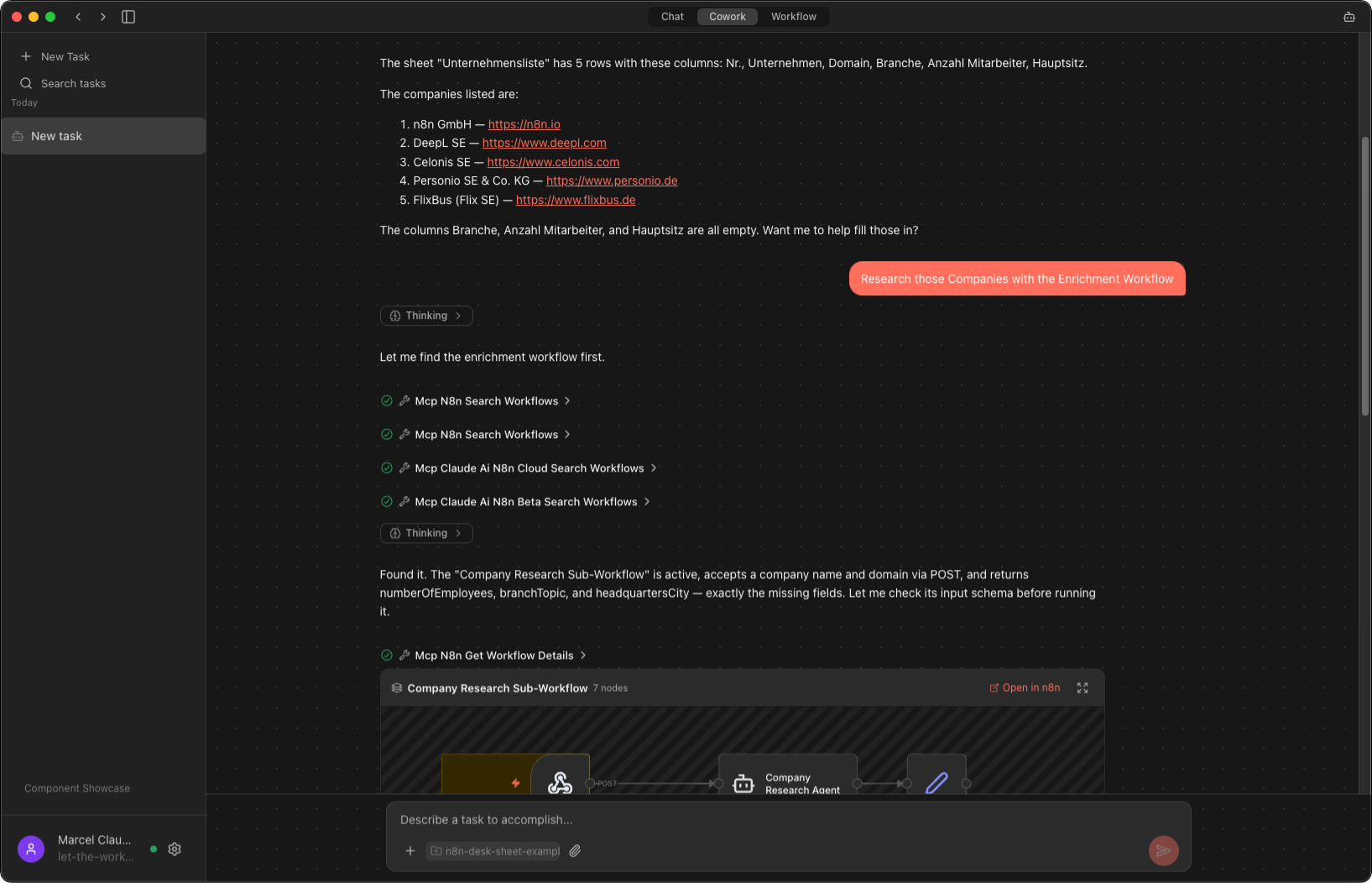Screen dimensions: 1372x883
Task: Expand the Mcp Claude Ai N8n Cloud Search Workflows step
Action: click(519, 468)
